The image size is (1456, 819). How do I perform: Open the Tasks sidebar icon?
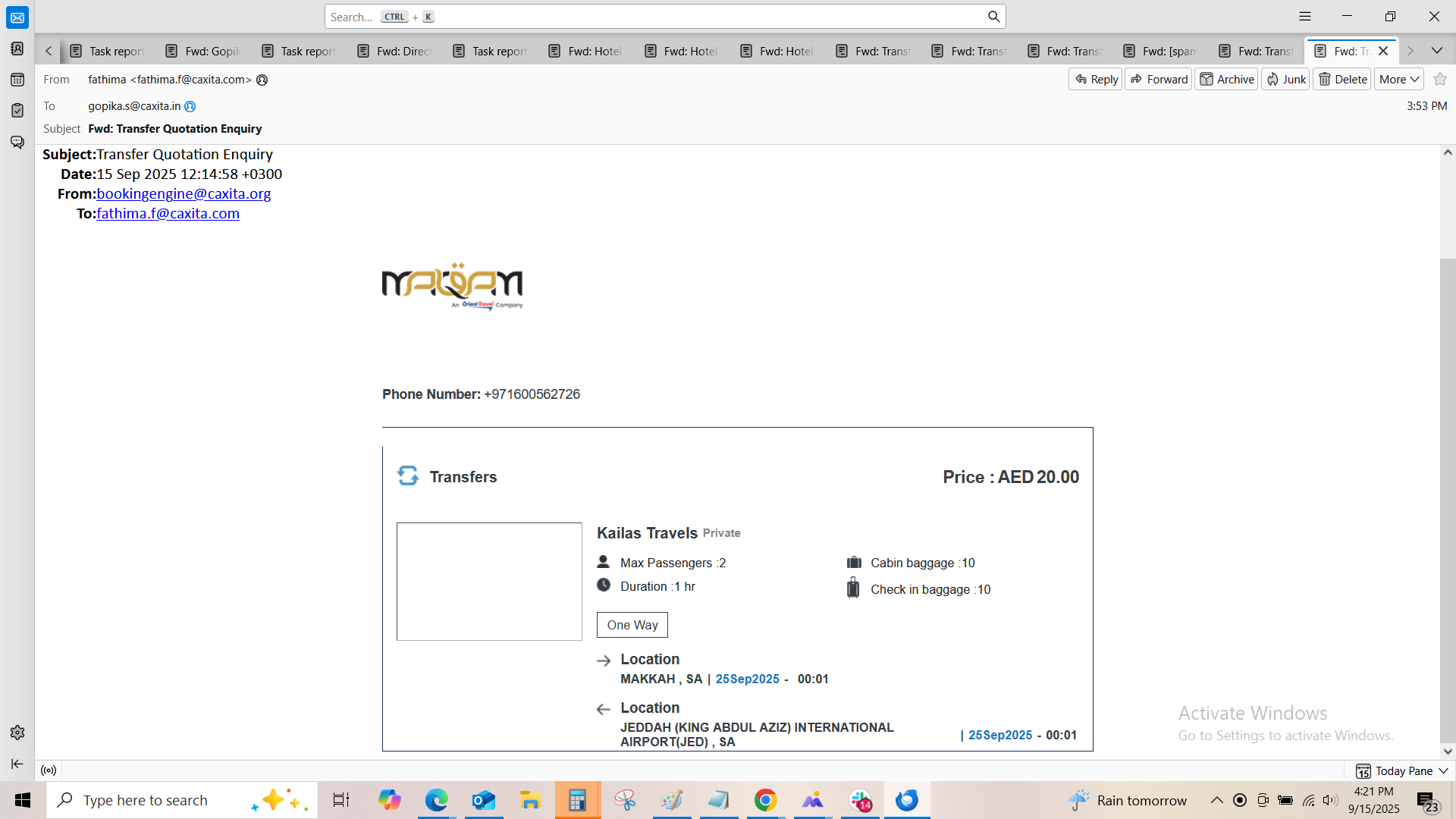click(17, 111)
